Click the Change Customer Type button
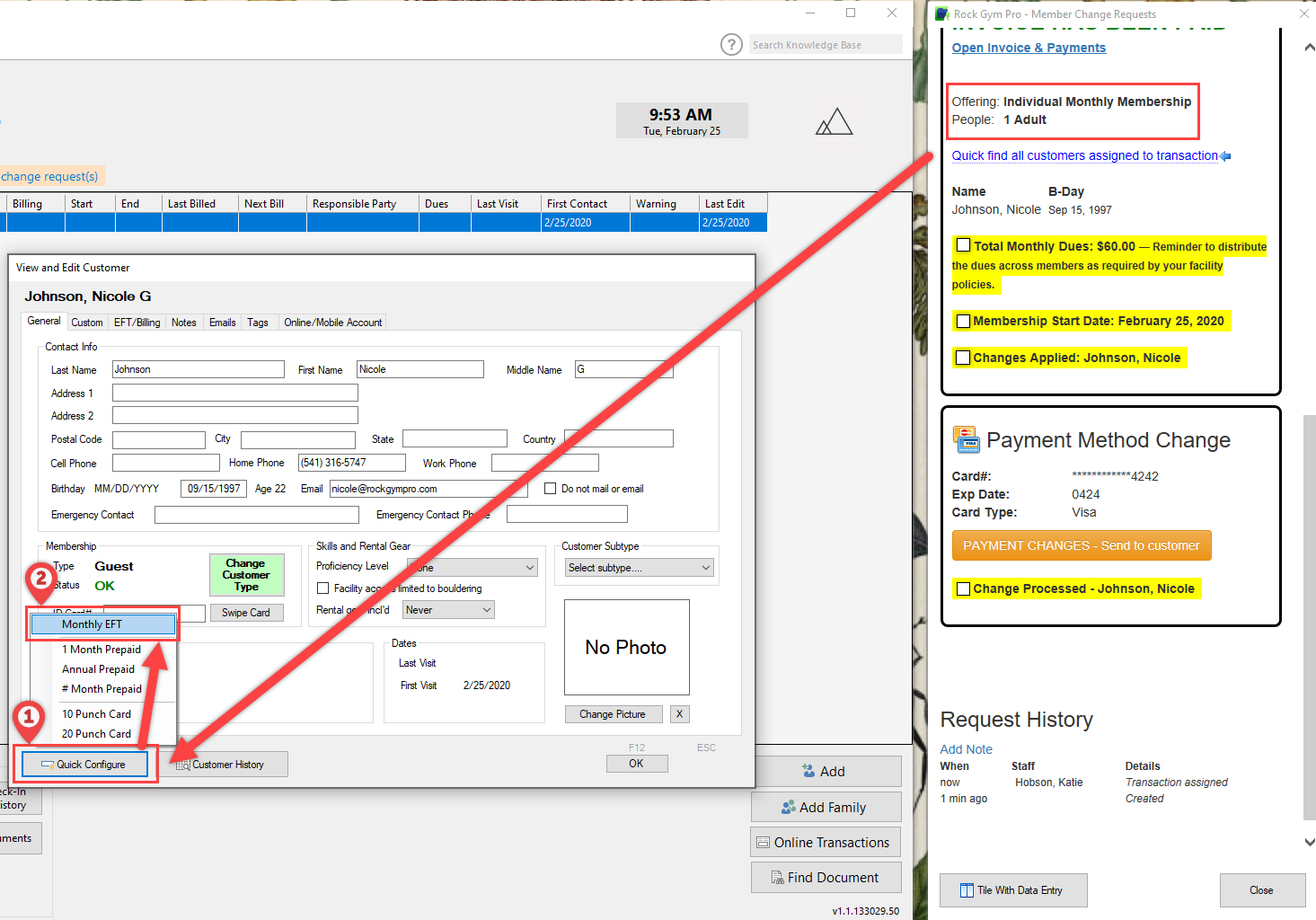 click(247, 575)
